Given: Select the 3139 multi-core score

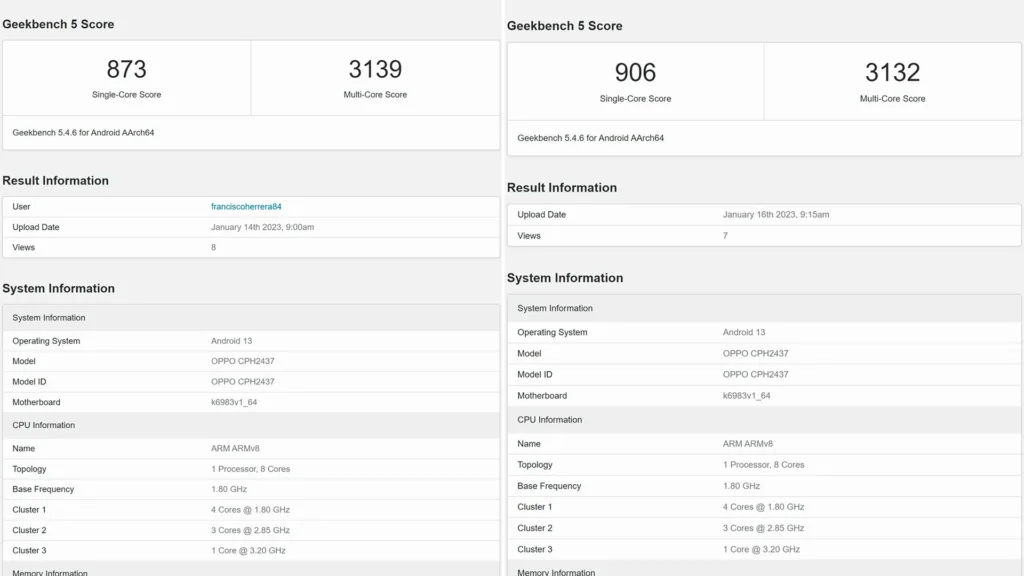Looking at the screenshot, I should point(376,69).
